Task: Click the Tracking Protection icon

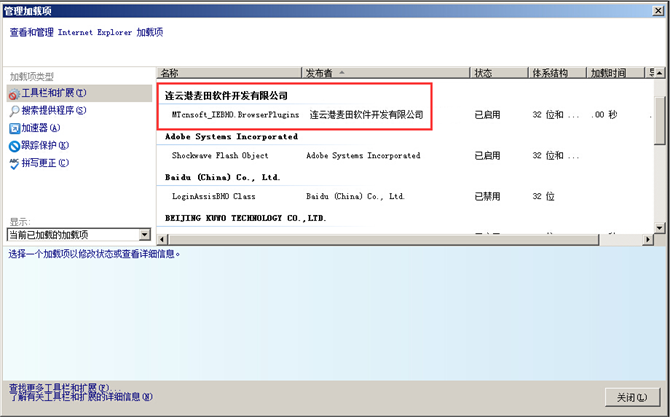Action: point(14,145)
